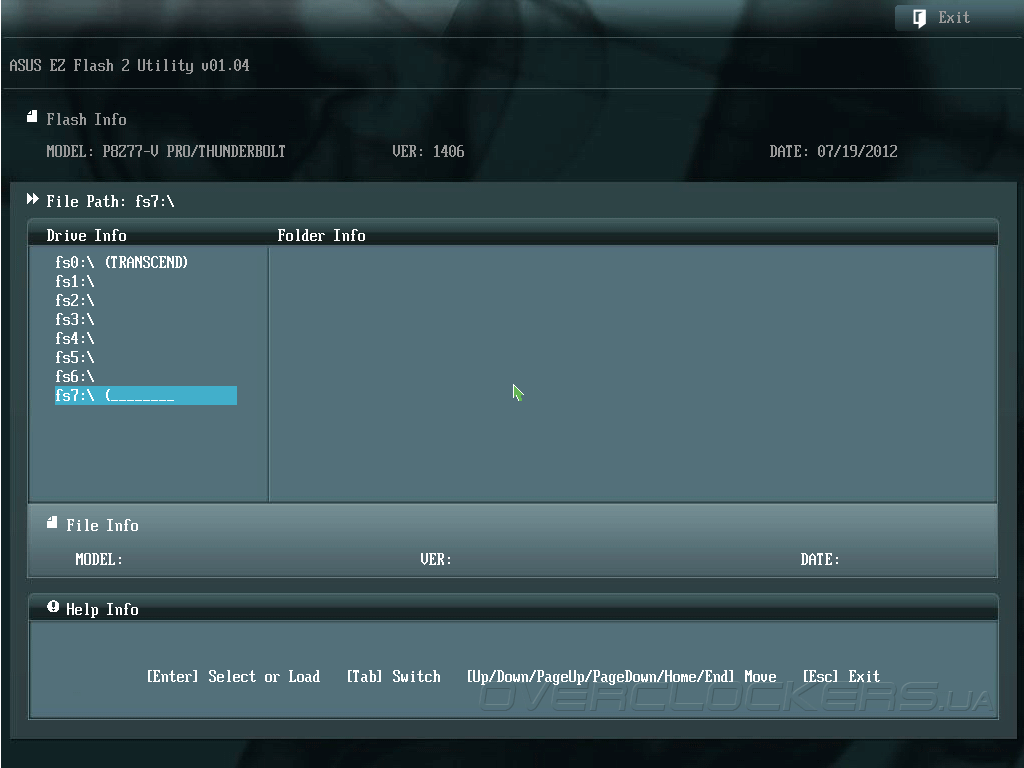Select drive fs3:\

pos(75,319)
